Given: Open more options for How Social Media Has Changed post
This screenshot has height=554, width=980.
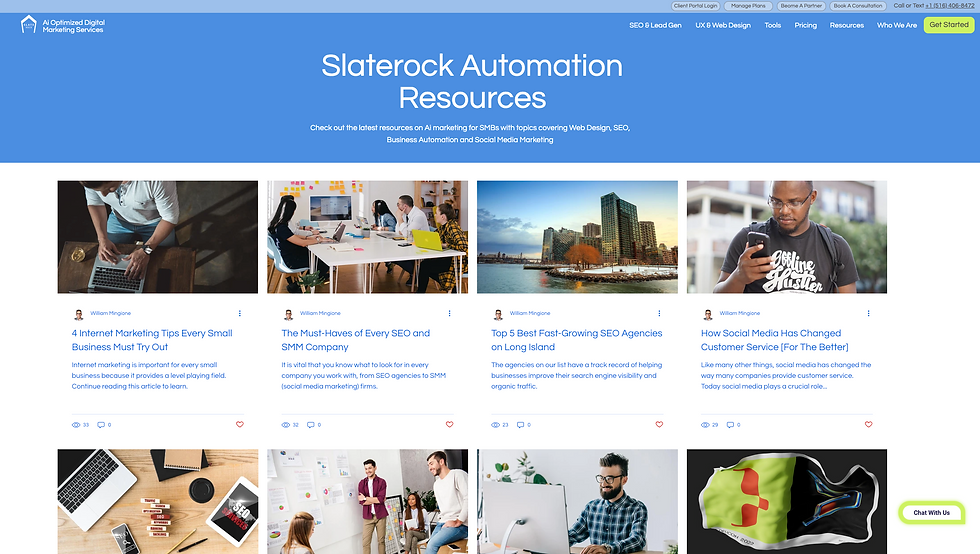Looking at the screenshot, I should [x=868, y=313].
